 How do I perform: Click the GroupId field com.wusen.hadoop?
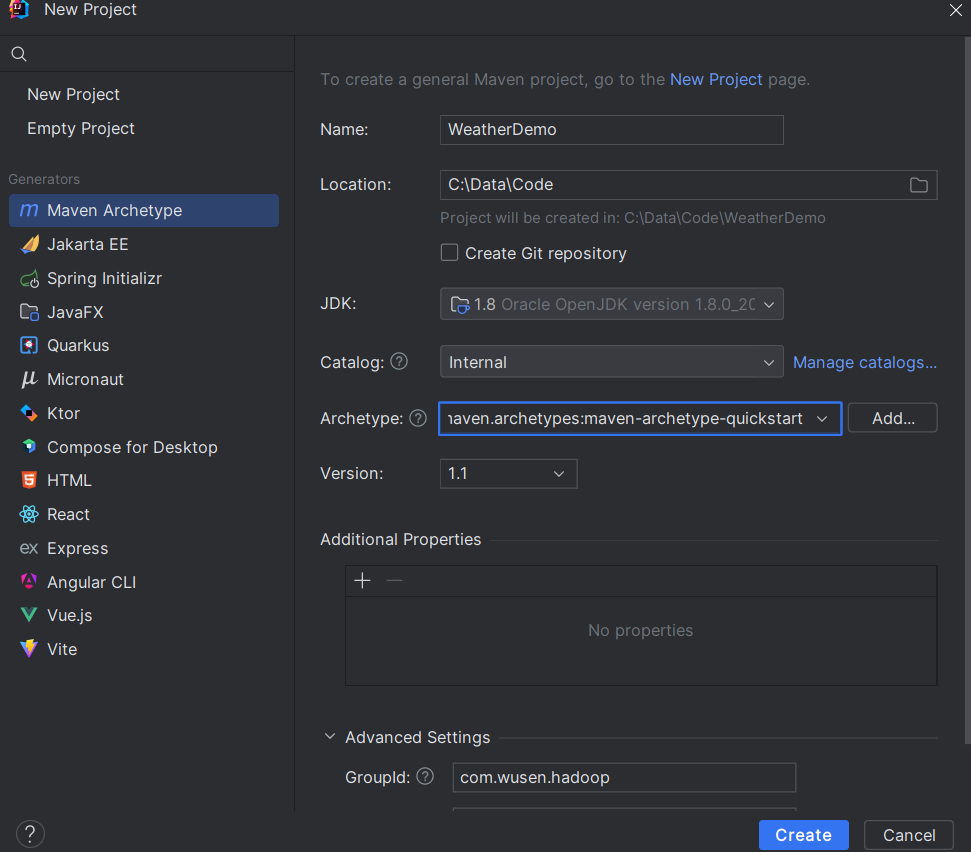tap(624, 777)
